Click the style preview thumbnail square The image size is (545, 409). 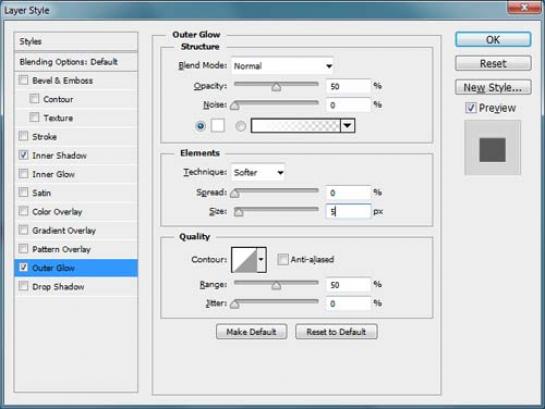492,149
